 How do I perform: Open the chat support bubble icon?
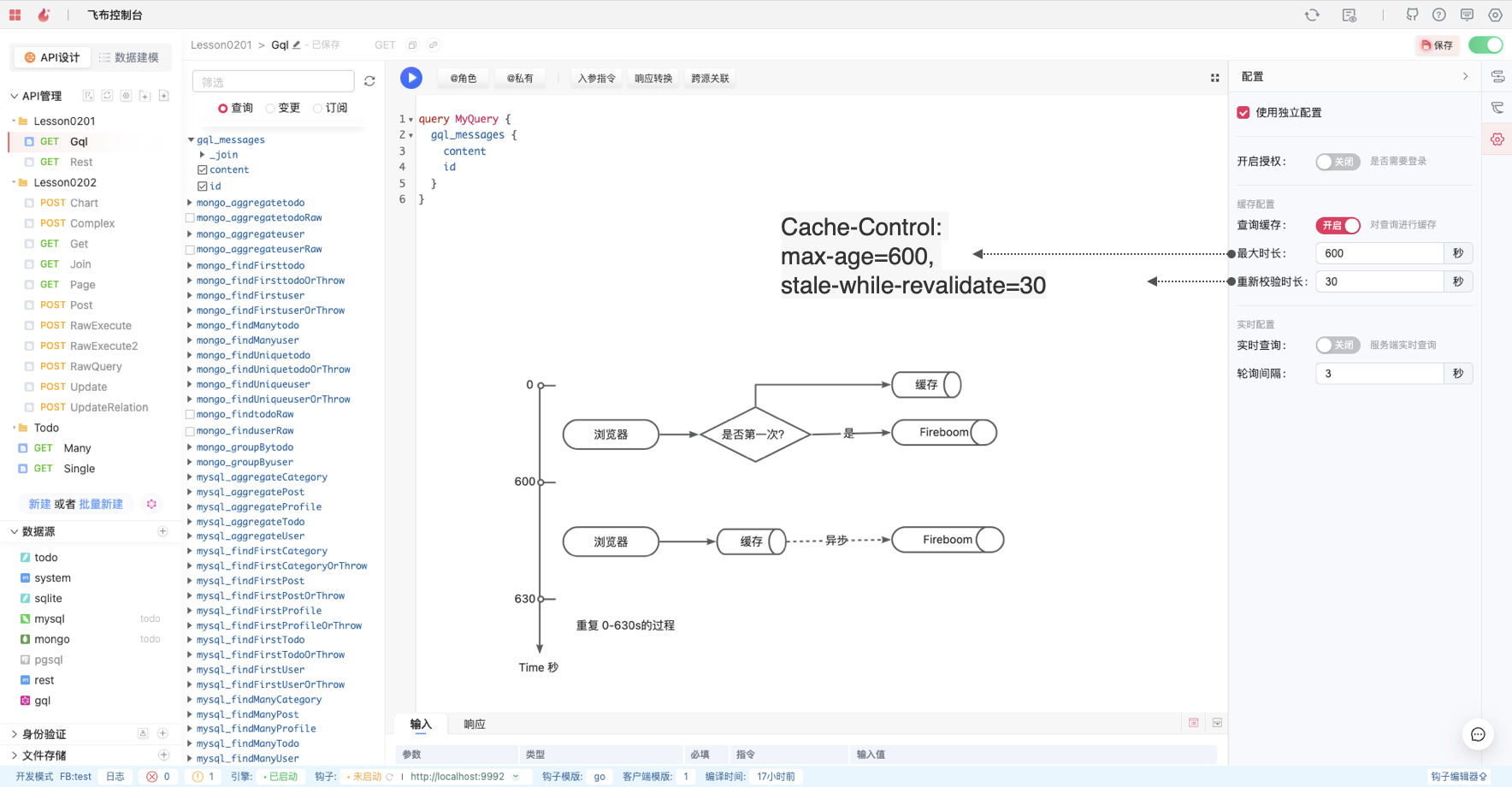coord(1477,734)
